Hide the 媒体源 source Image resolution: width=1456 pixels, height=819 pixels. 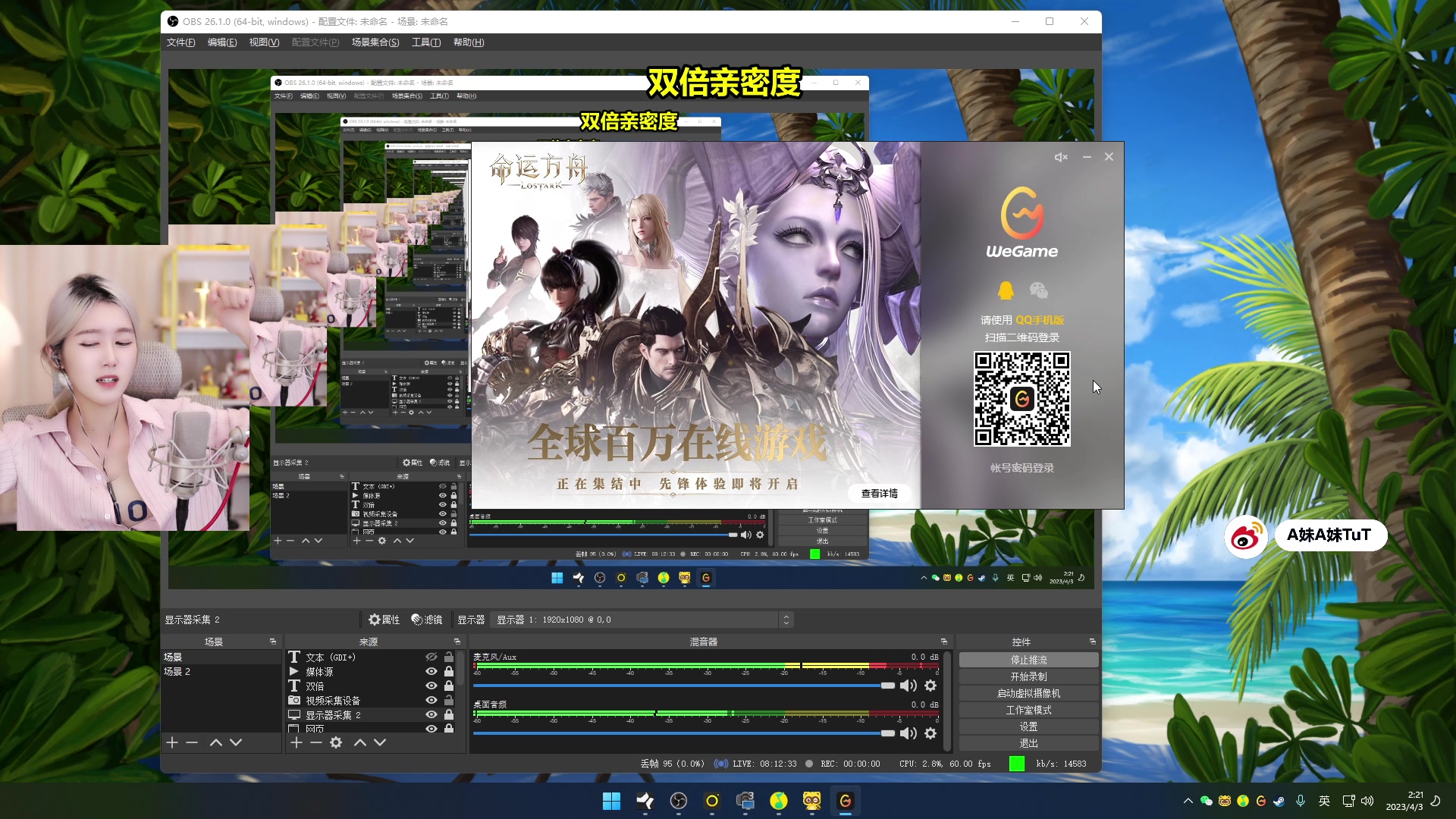point(431,671)
